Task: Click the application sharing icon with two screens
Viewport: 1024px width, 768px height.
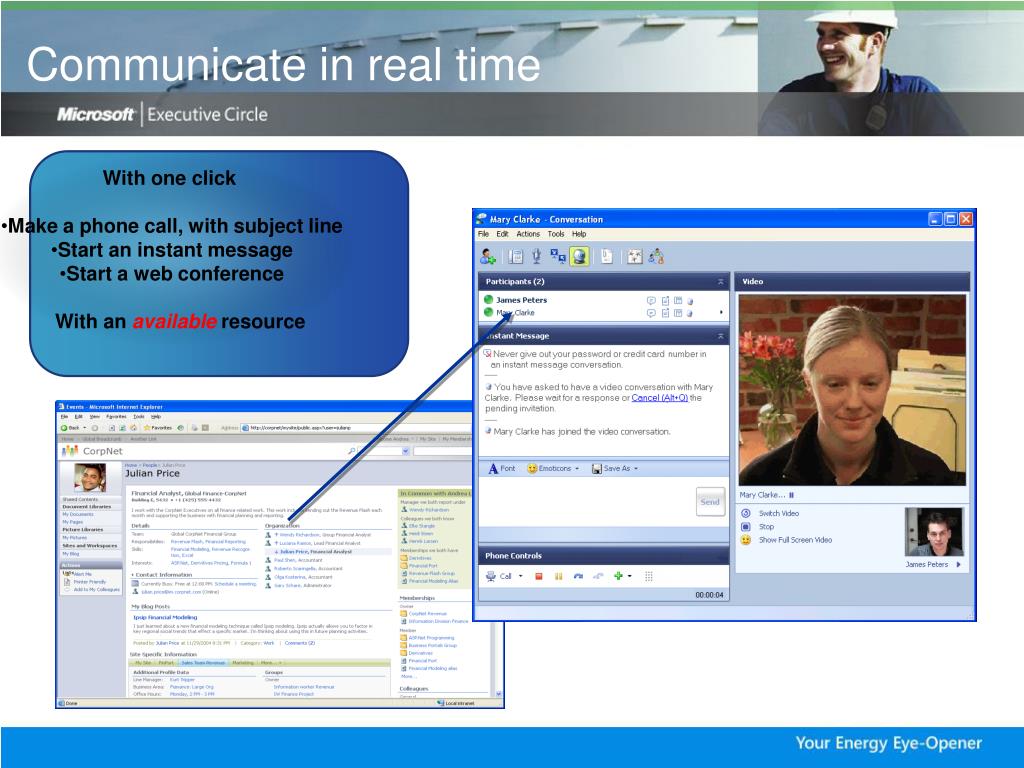Action: [x=558, y=256]
